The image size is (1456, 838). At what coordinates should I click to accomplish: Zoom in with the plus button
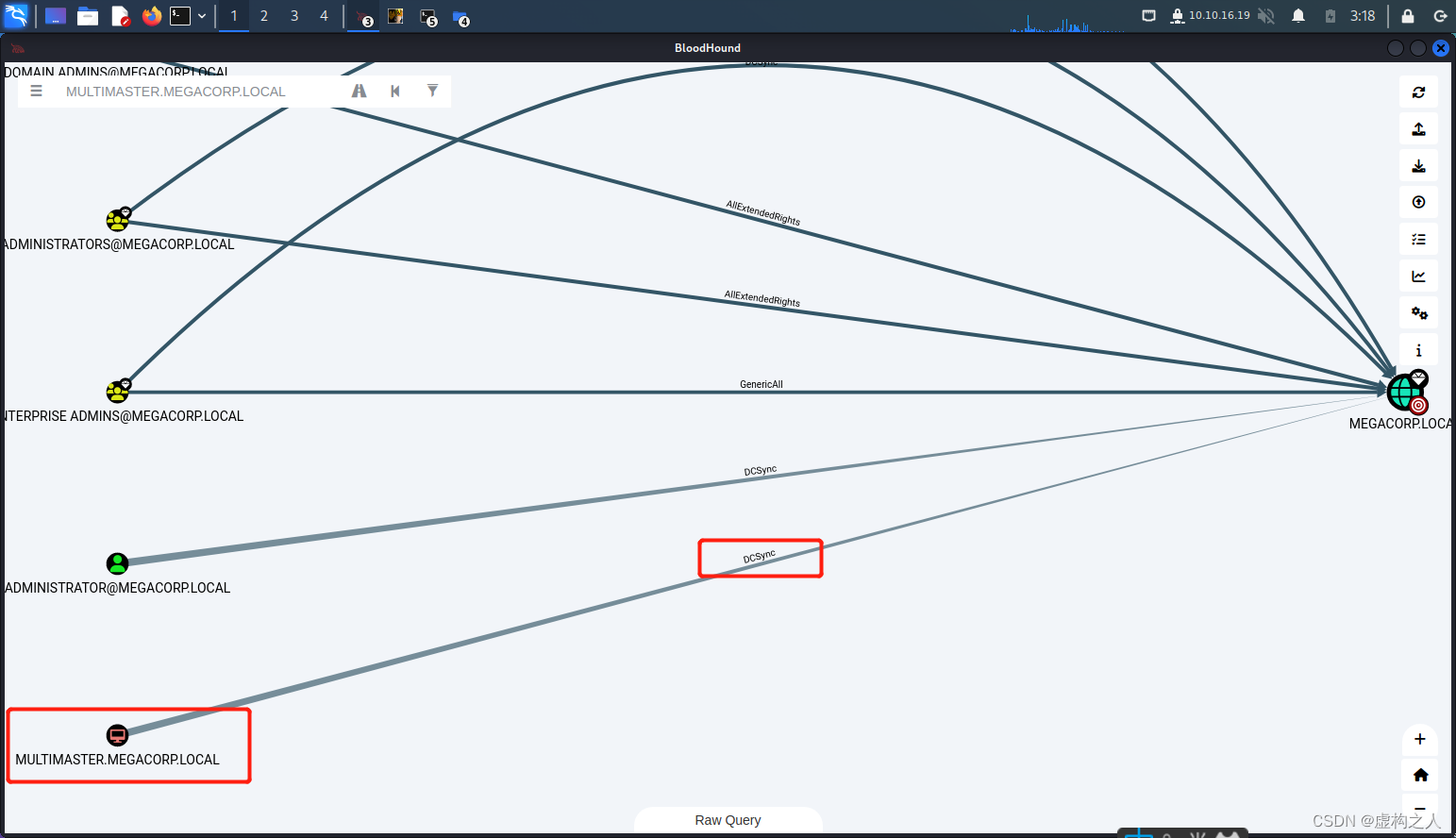coord(1420,739)
